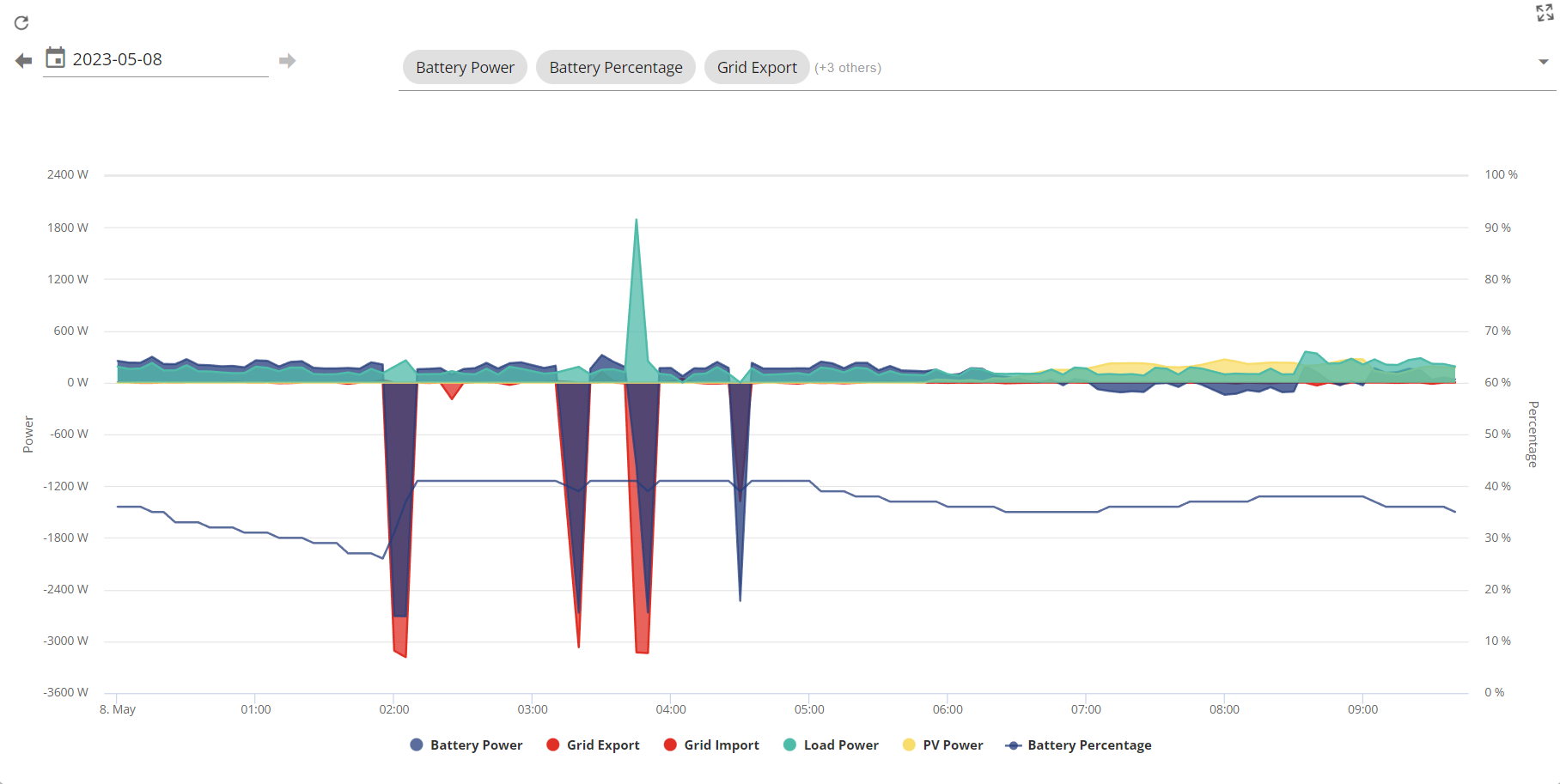The height and width of the screenshot is (784, 1560).
Task: Click the 50 % axis label
Action: coord(1497,434)
